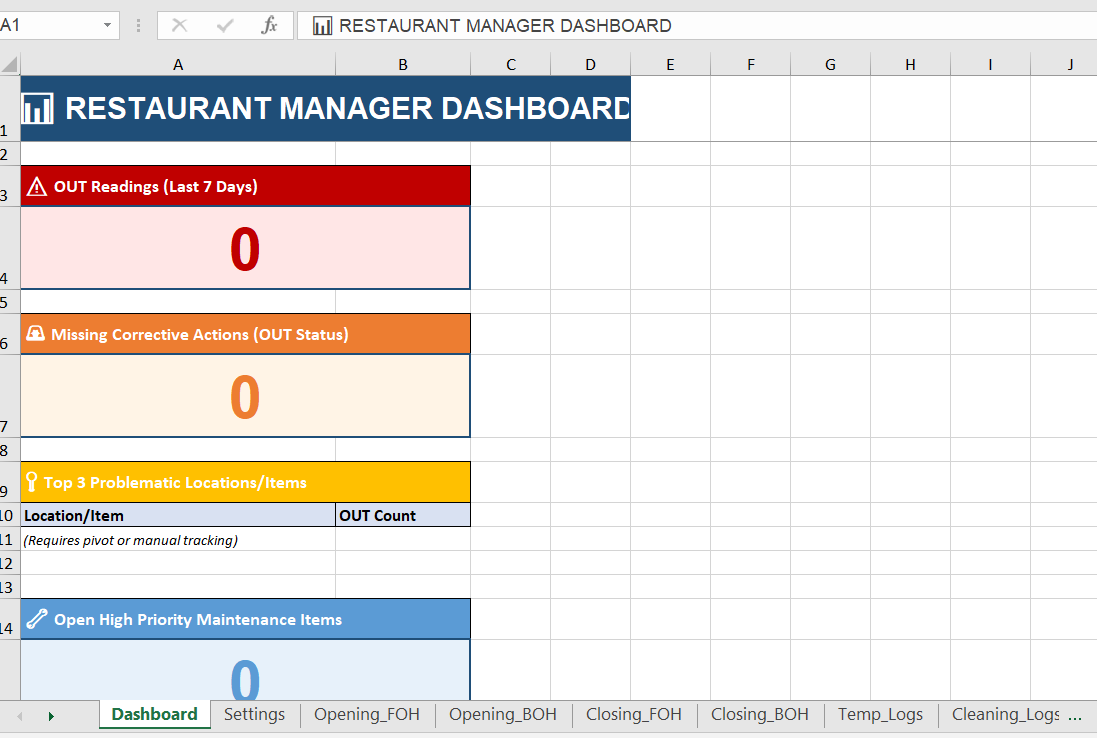Select the Opening_BOH sheet tab
Image resolution: width=1097 pixels, height=738 pixels.
point(503,714)
